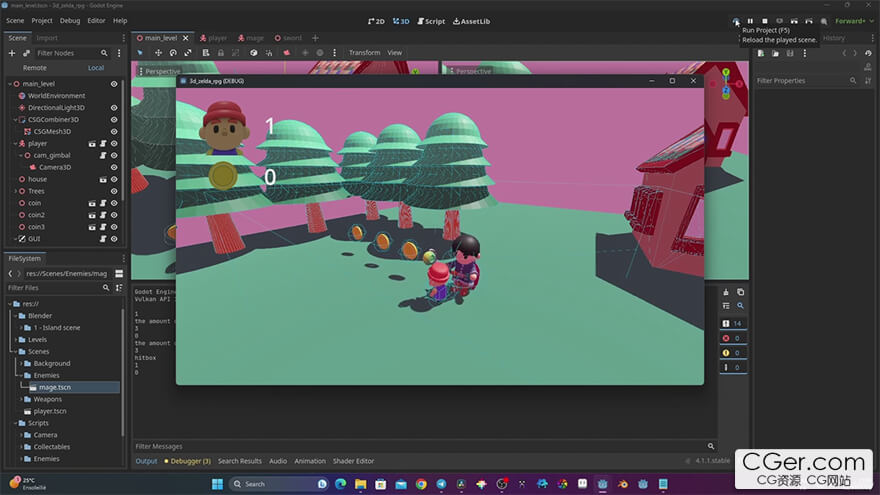Click the Run Specific Scene clapper icon

(809, 21)
